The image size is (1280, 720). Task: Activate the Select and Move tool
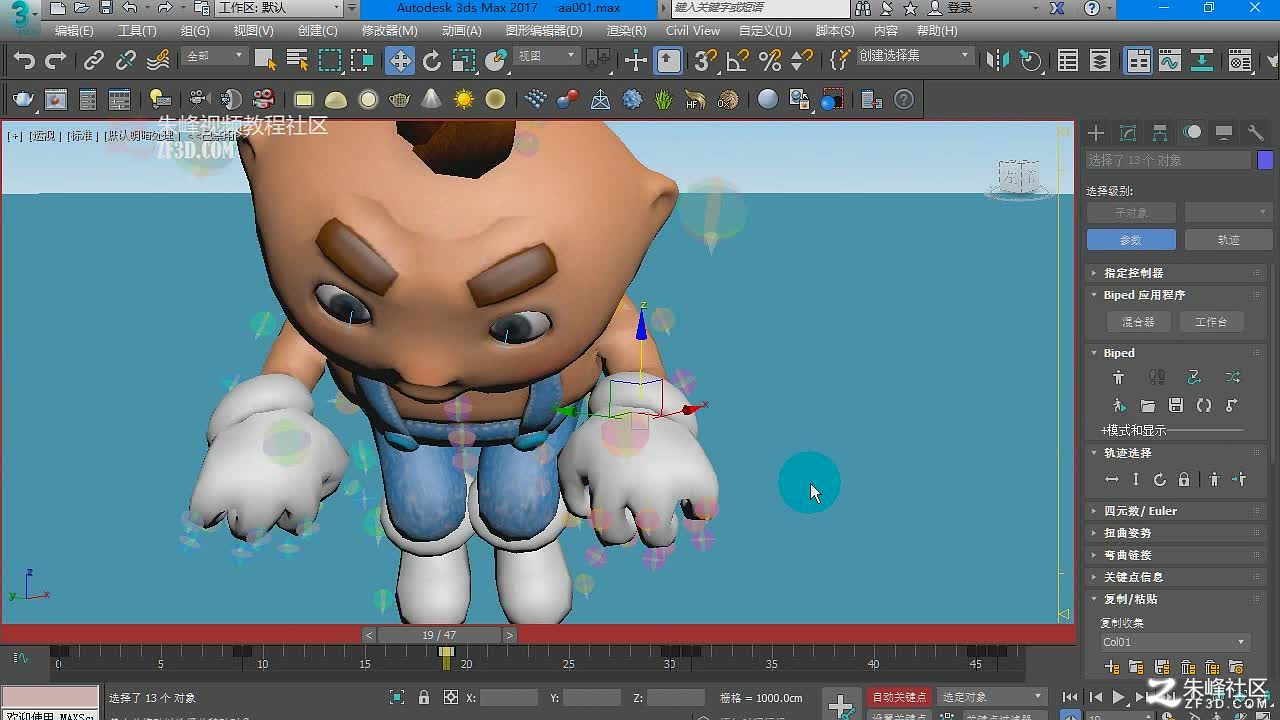(x=400, y=61)
